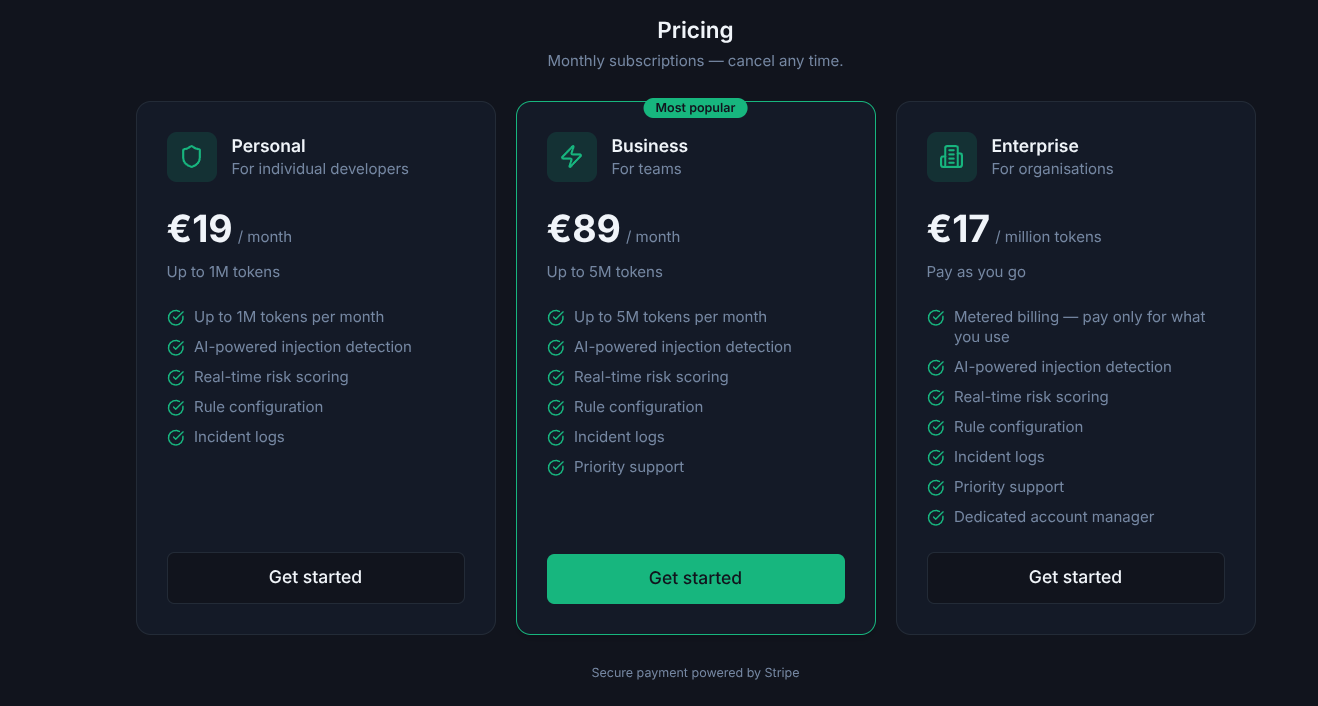Click the building icon on Enterprise plan
The height and width of the screenshot is (706, 1318).
click(x=952, y=157)
